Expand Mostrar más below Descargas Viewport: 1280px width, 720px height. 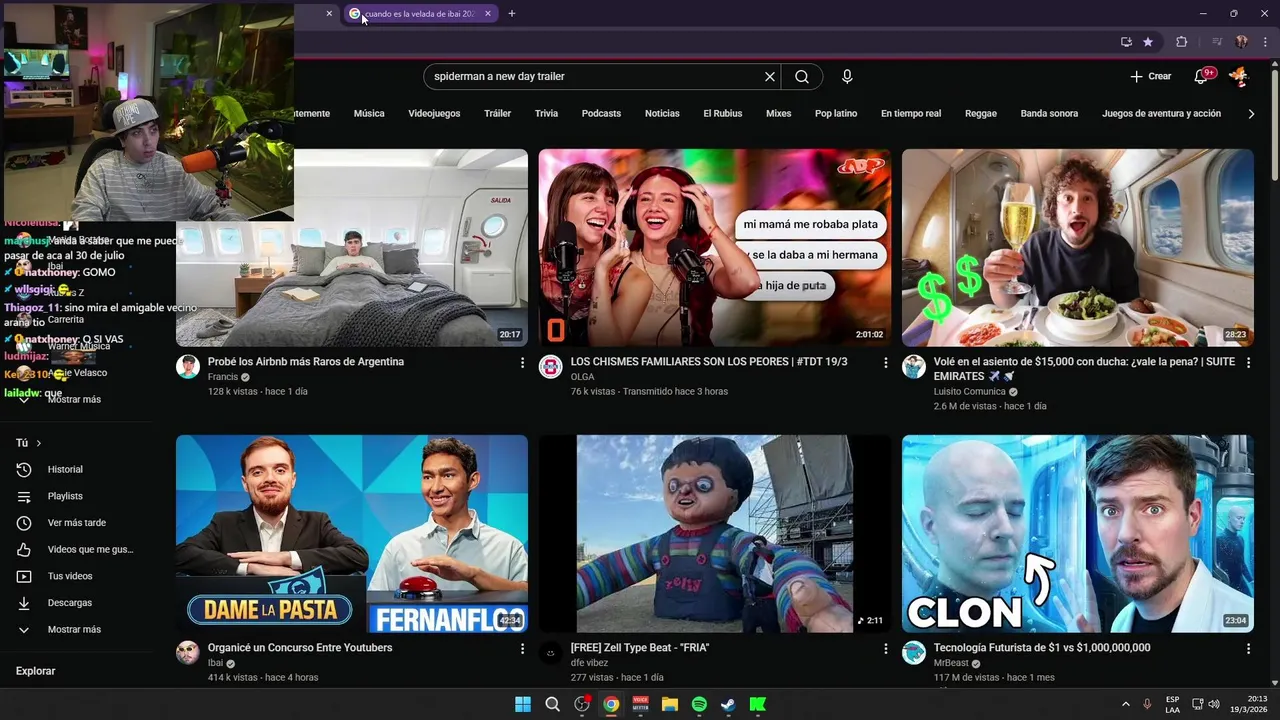pos(74,630)
